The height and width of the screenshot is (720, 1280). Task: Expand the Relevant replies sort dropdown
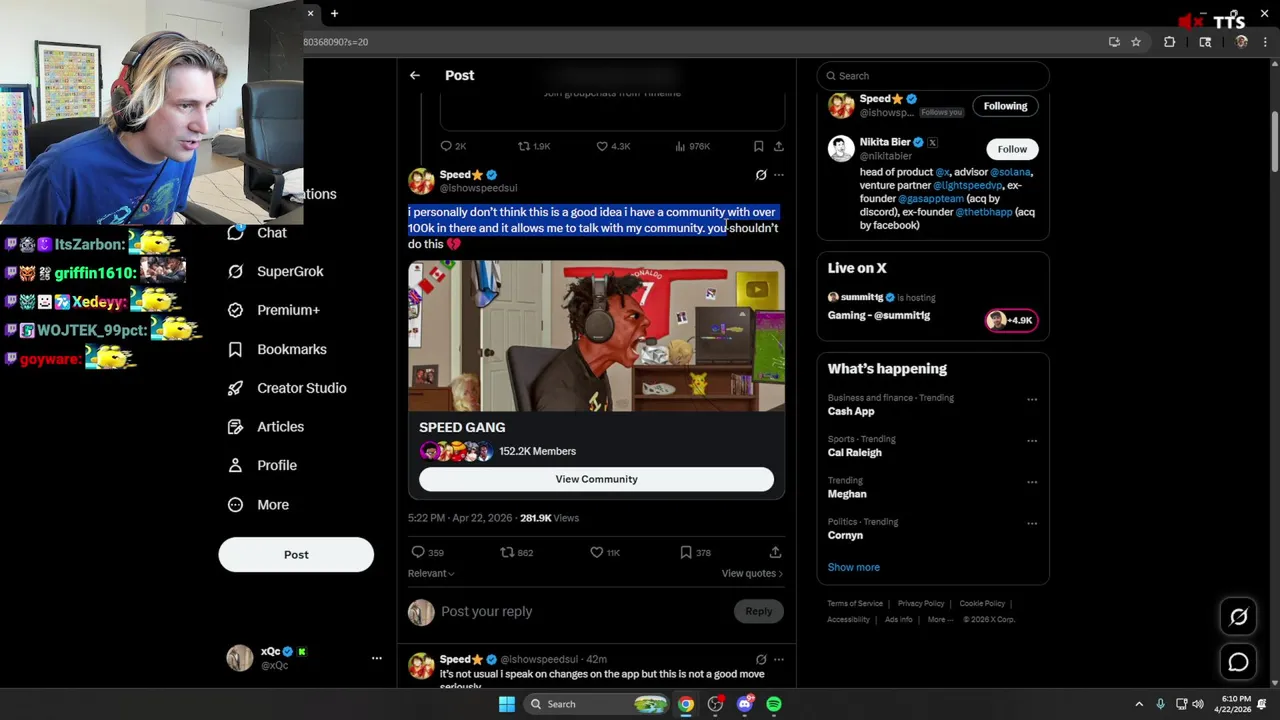click(x=431, y=573)
